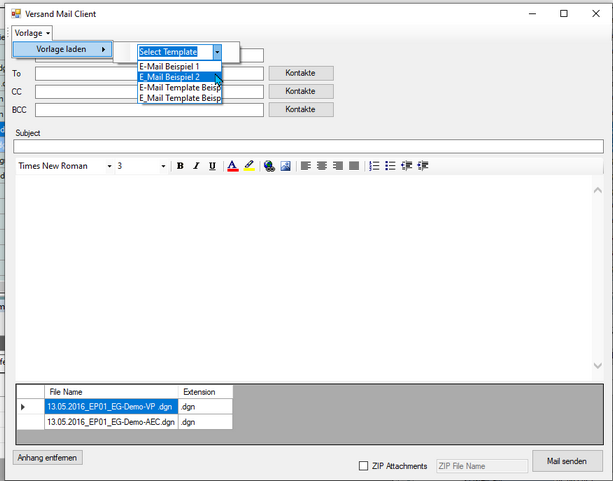Justify the text alignment
Image resolution: width=613 pixels, height=481 pixels.
tap(354, 166)
